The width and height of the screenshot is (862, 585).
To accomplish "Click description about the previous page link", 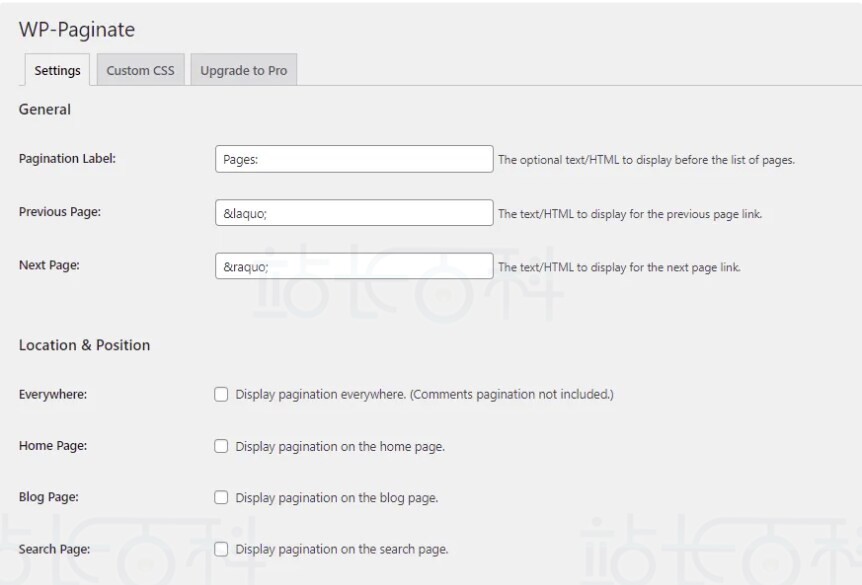I will tap(630, 214).
